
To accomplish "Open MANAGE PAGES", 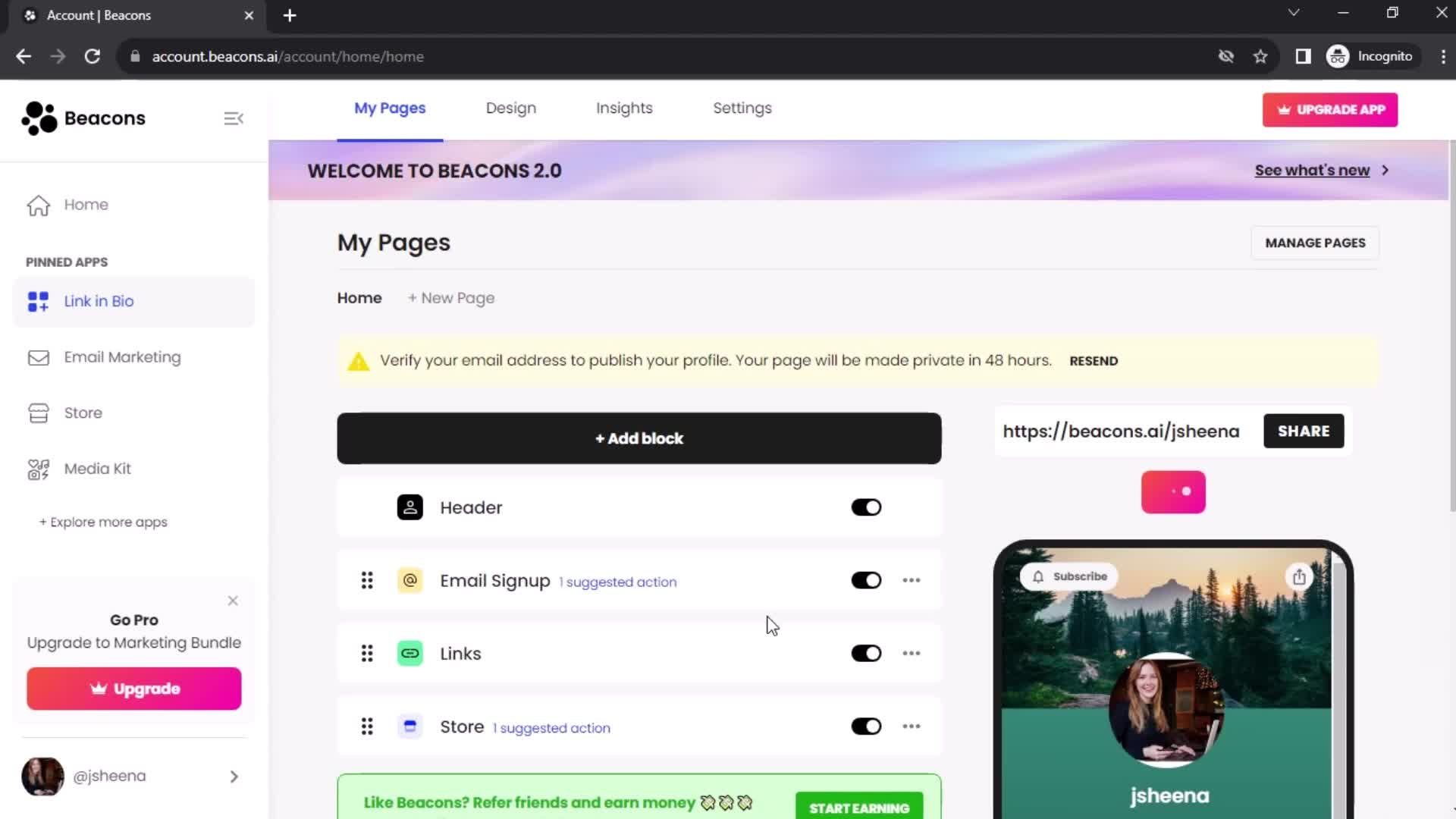I will (x=1314, y=243).
